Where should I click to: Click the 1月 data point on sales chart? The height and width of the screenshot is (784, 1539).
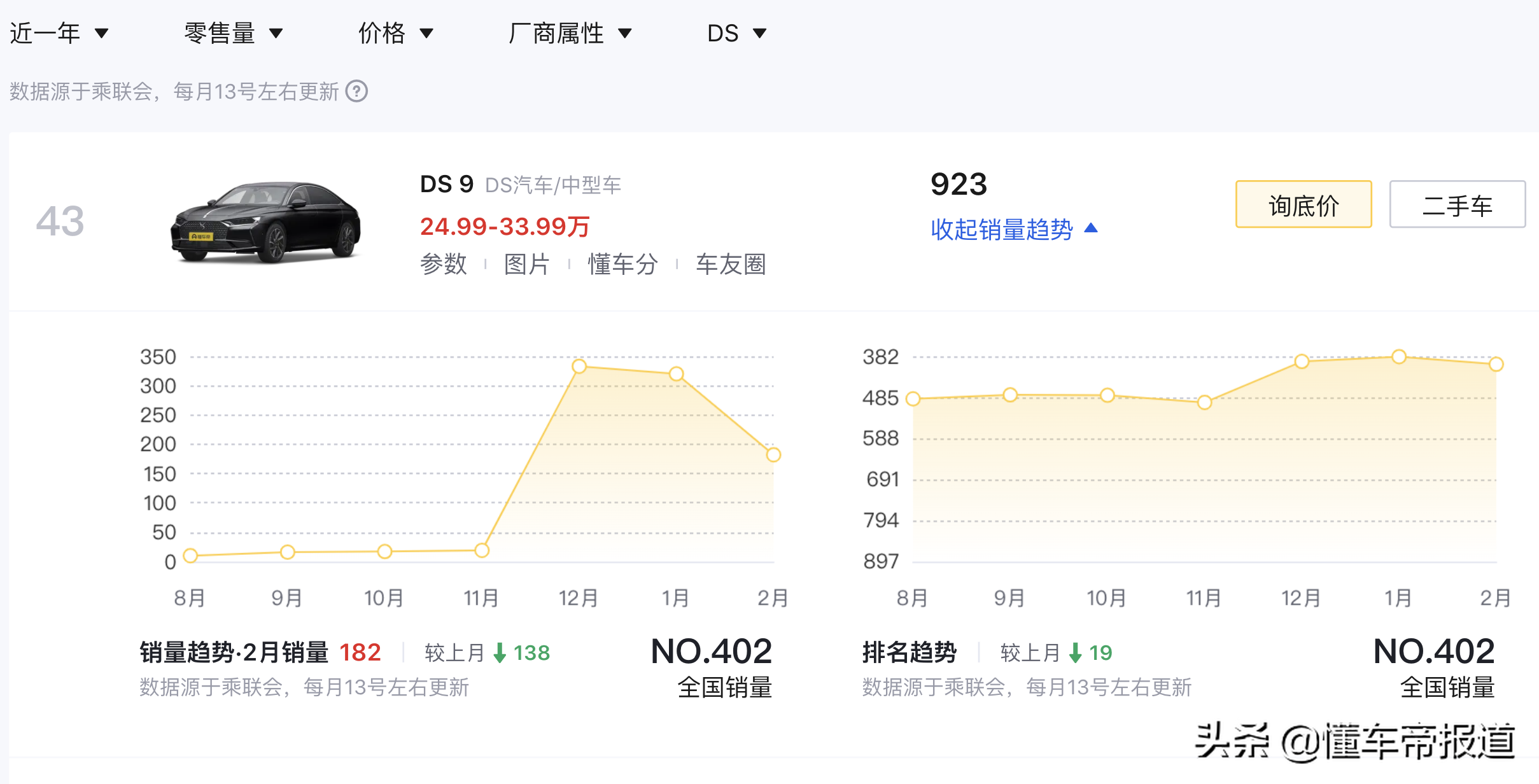point(677,374)
